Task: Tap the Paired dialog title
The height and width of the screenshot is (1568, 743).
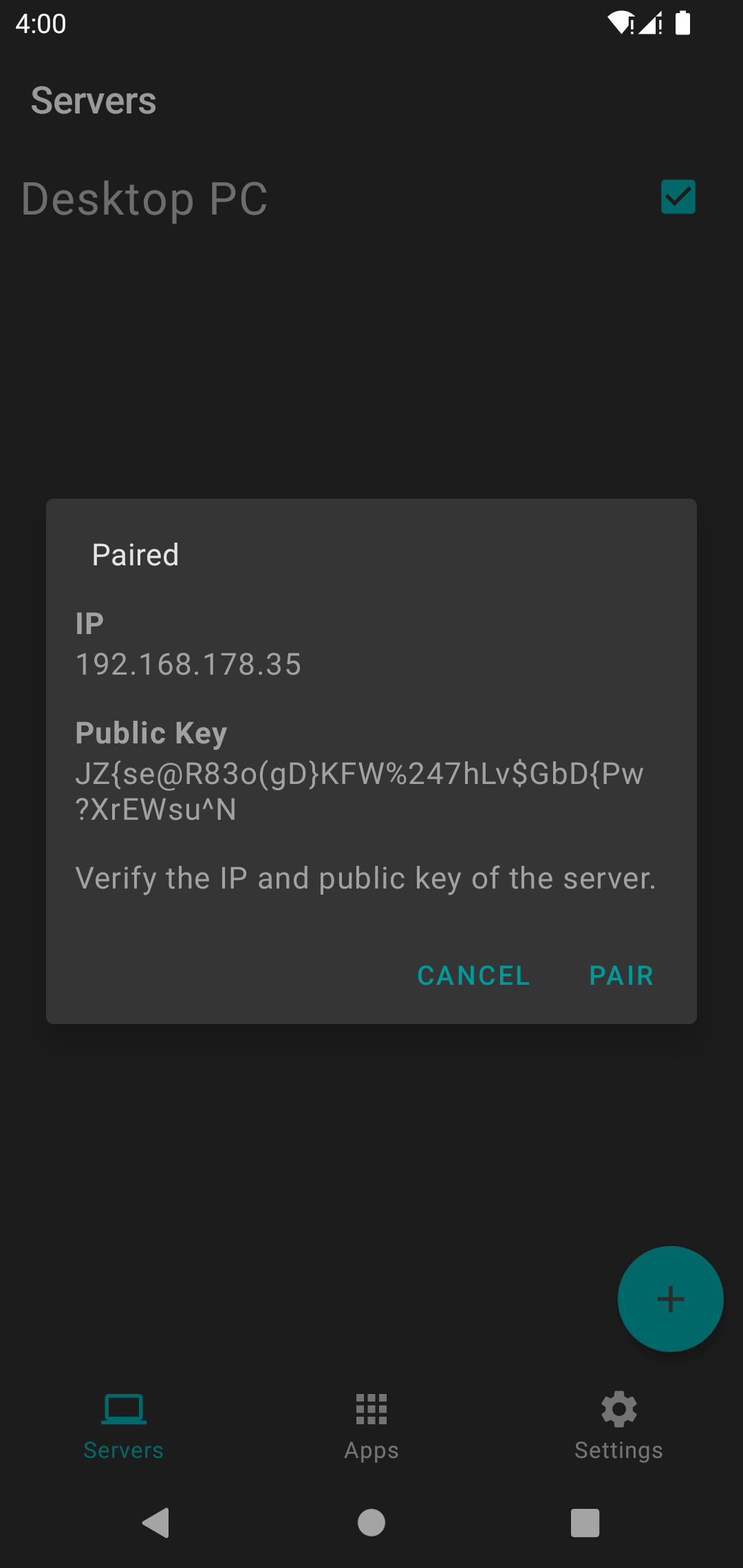Action: [136, 554]
